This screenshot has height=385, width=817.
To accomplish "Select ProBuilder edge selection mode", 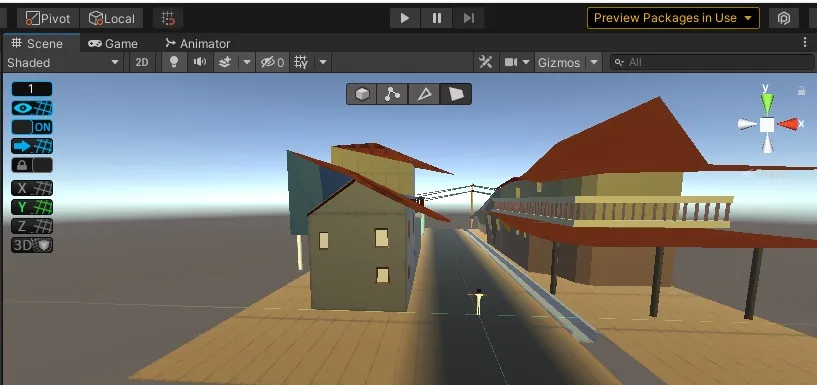I will click(424, 94).
